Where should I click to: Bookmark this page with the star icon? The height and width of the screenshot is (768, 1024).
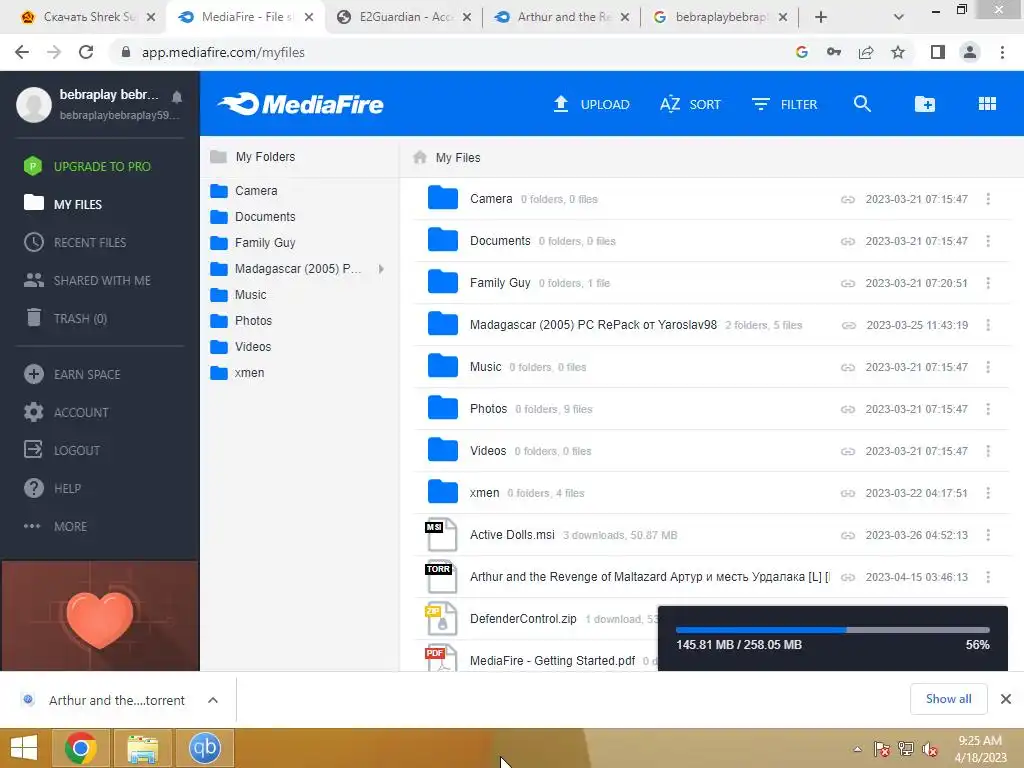click(898, 52)
